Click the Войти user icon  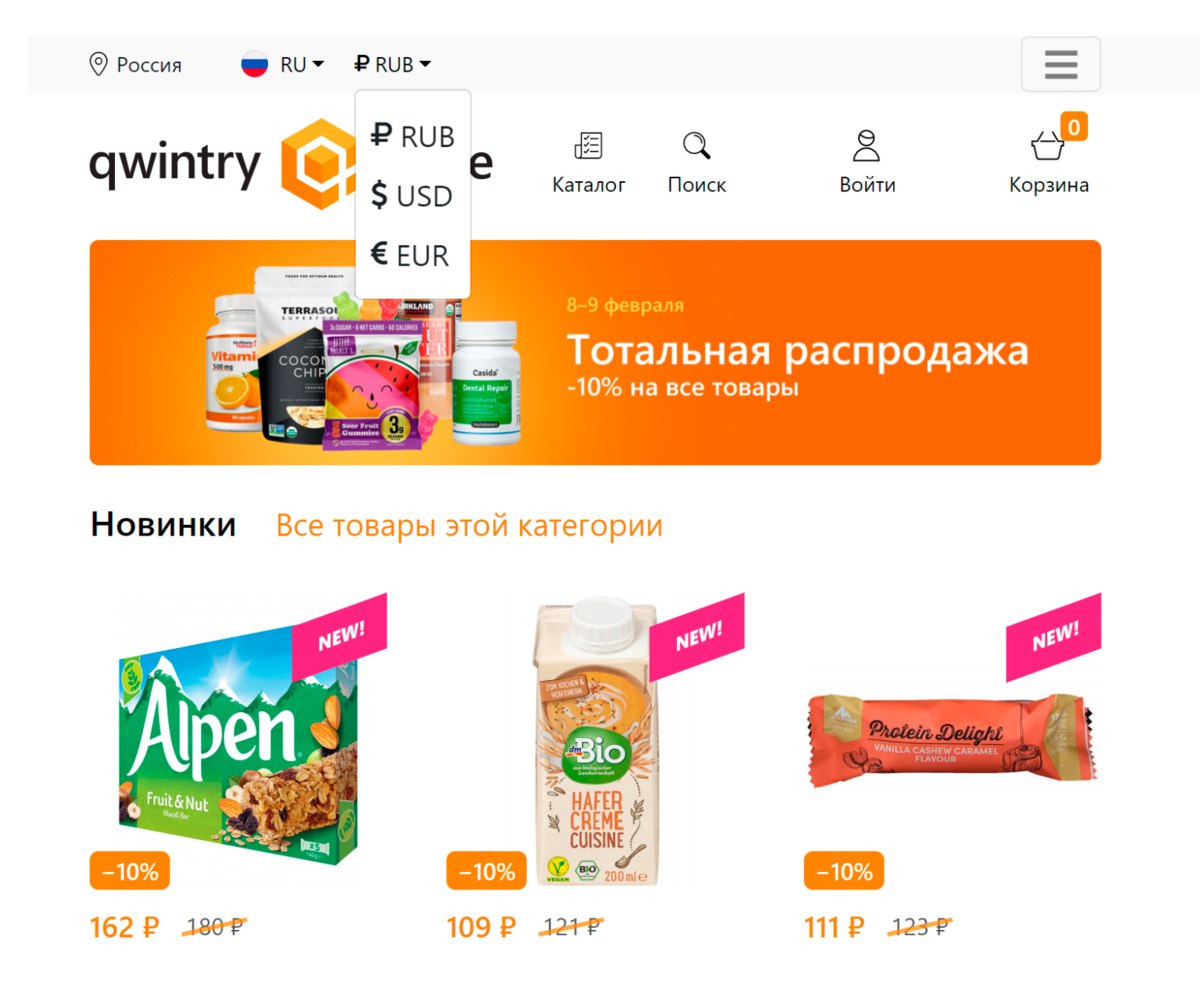[866, 146]
